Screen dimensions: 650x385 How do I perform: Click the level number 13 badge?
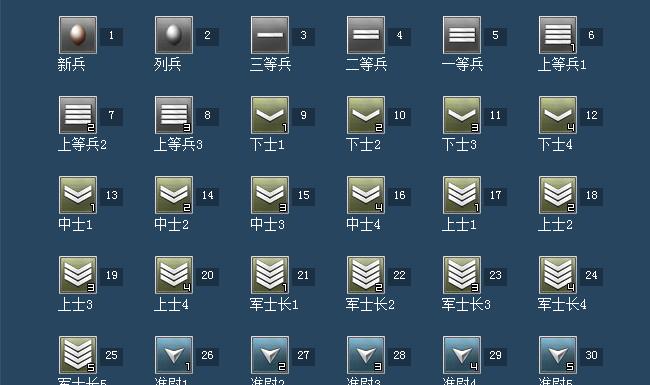click(111, 196)
